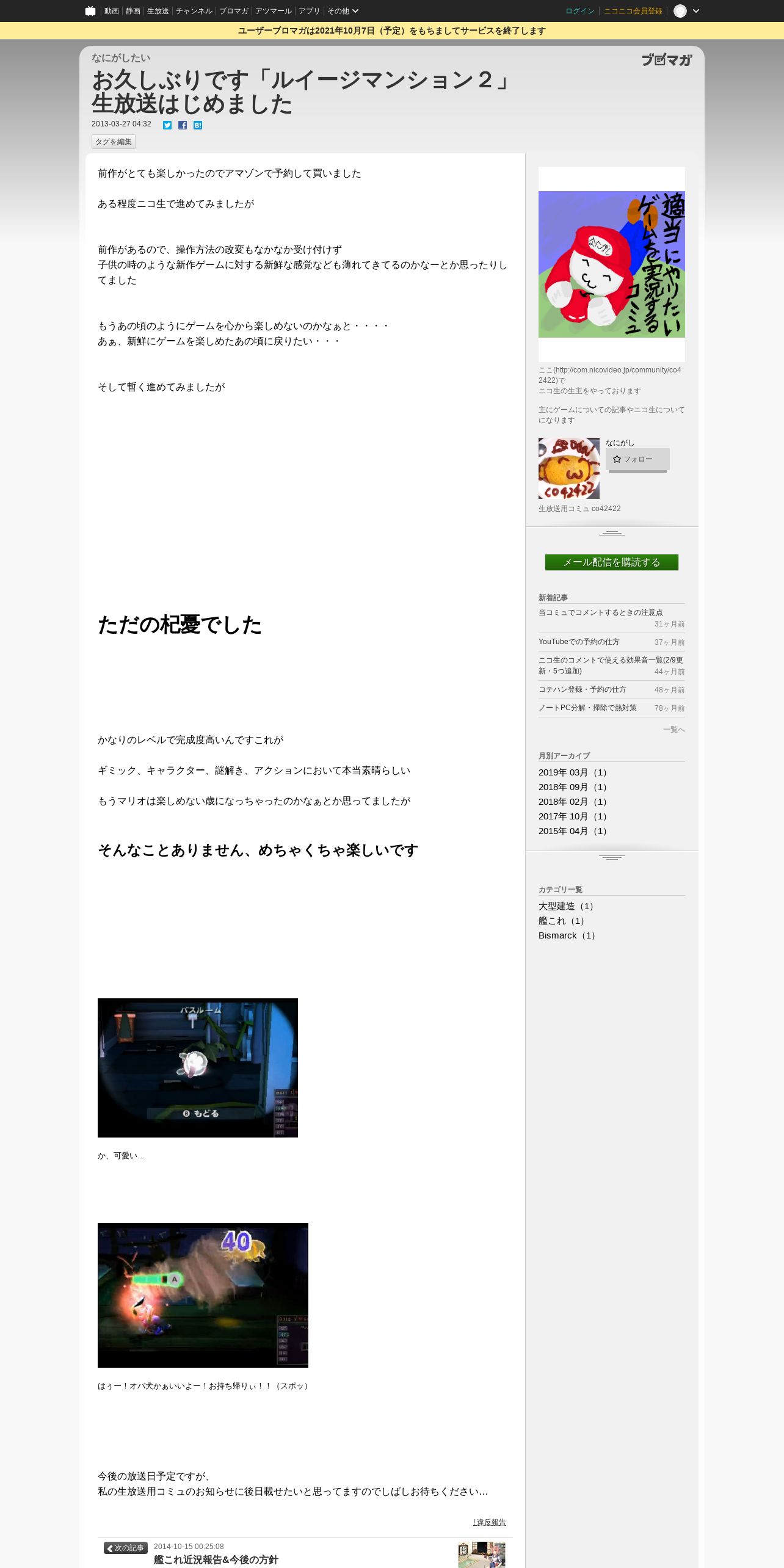
Task: Open the 生放送 menu item
Action: click(x=158, y=11)
